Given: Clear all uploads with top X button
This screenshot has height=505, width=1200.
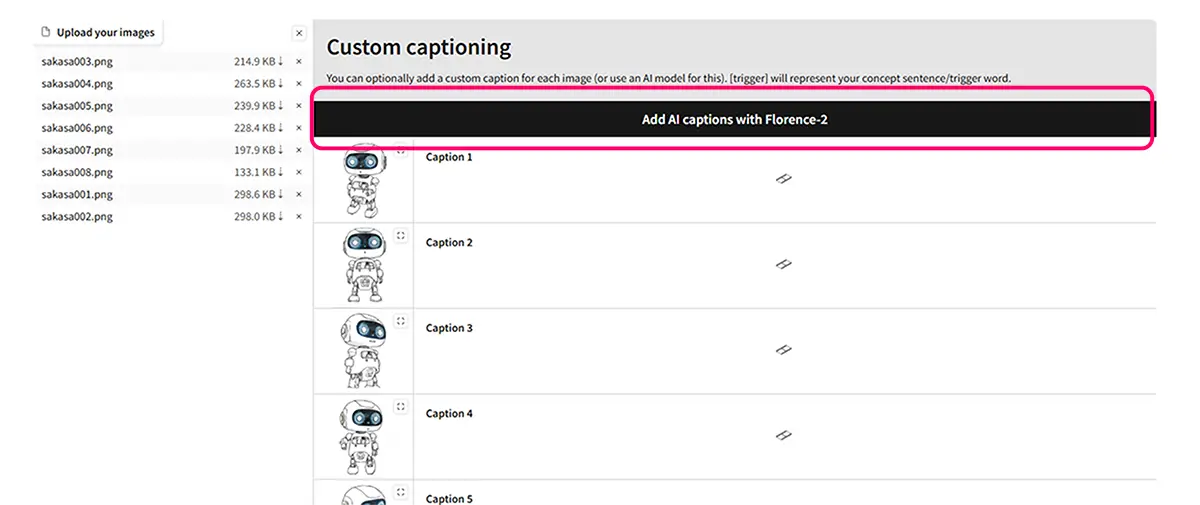Looking at the screenshot, I should [x=298, y=33].
